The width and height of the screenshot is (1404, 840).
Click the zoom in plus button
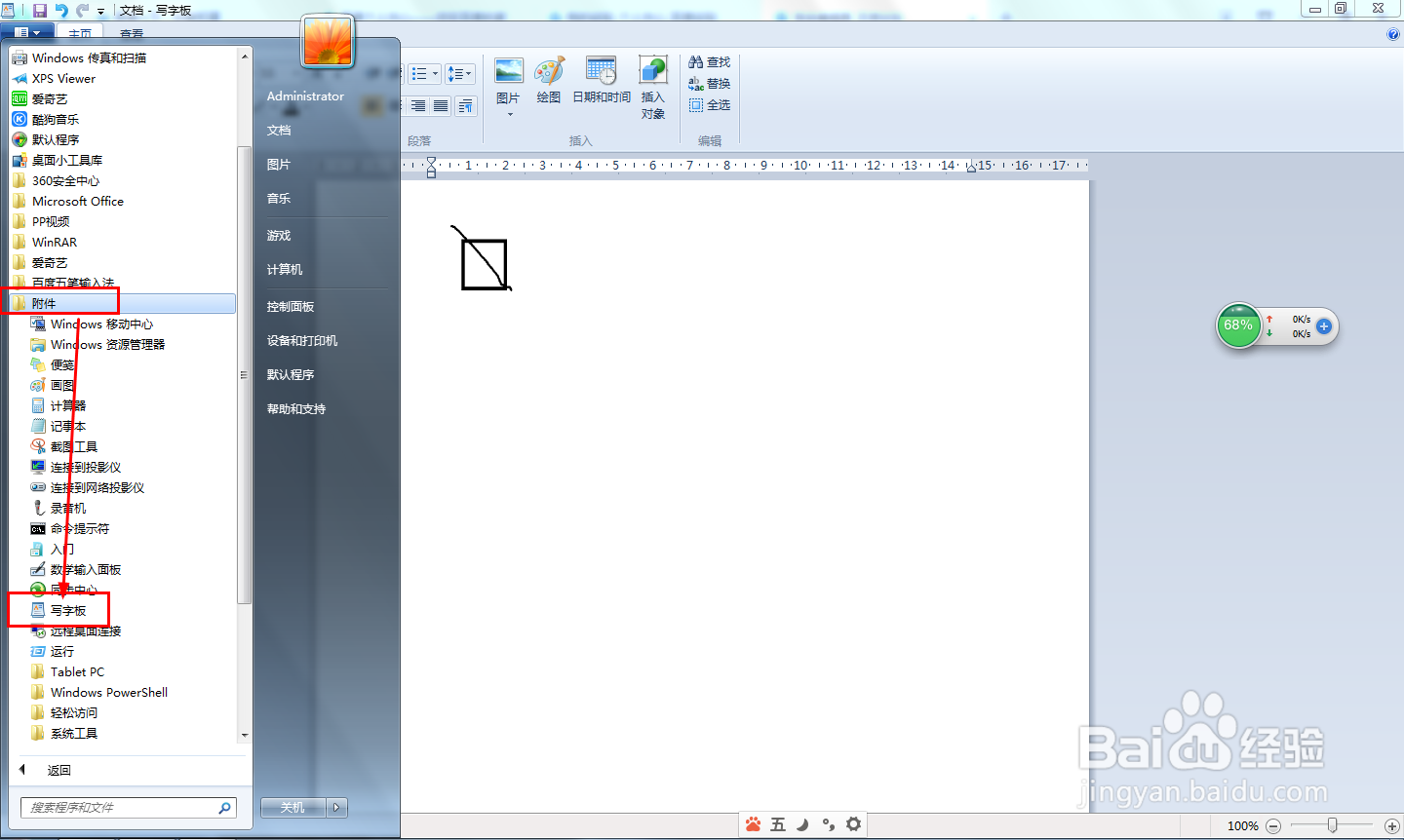[1392, 826]
